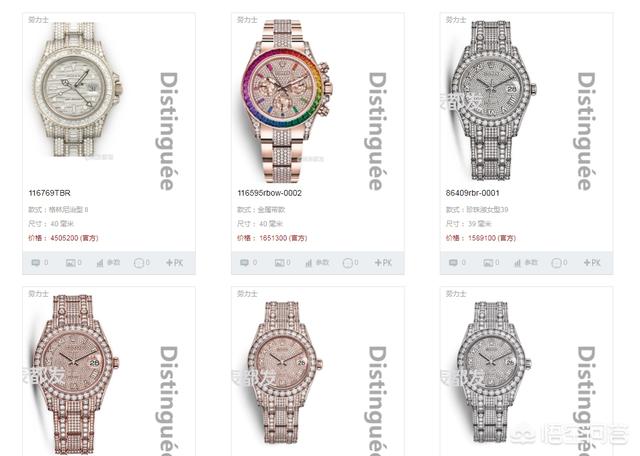The image size is (640, 456).
Task: Open photos icon for 116769TBR watch
Action: pos(71,263)
